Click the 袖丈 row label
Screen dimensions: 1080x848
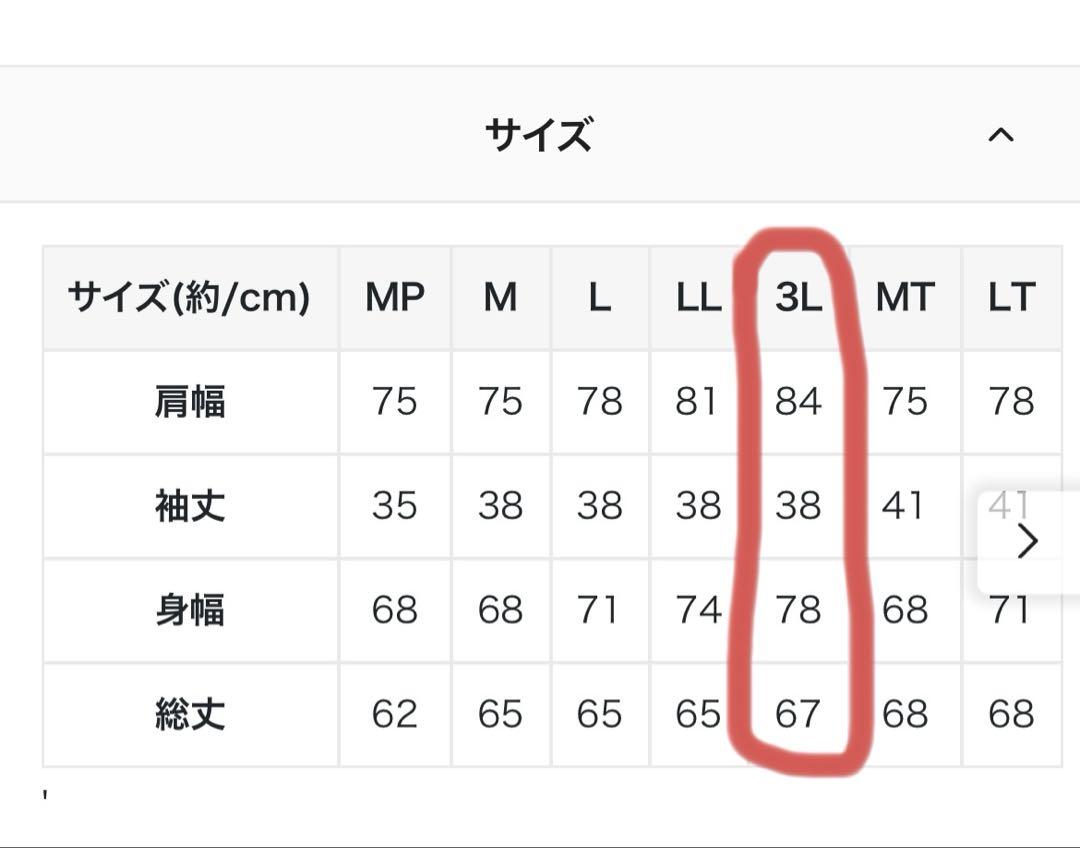[191, 506]
